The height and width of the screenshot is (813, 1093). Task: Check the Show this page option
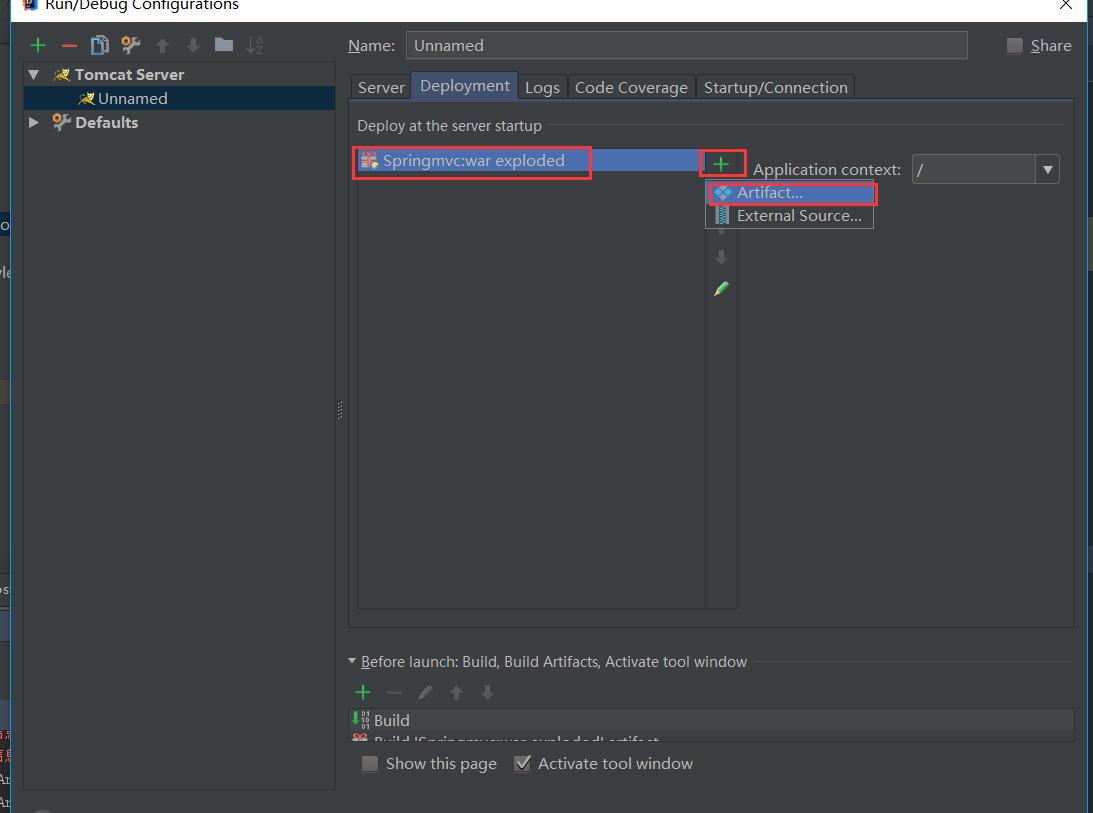[x=370, y=764]
